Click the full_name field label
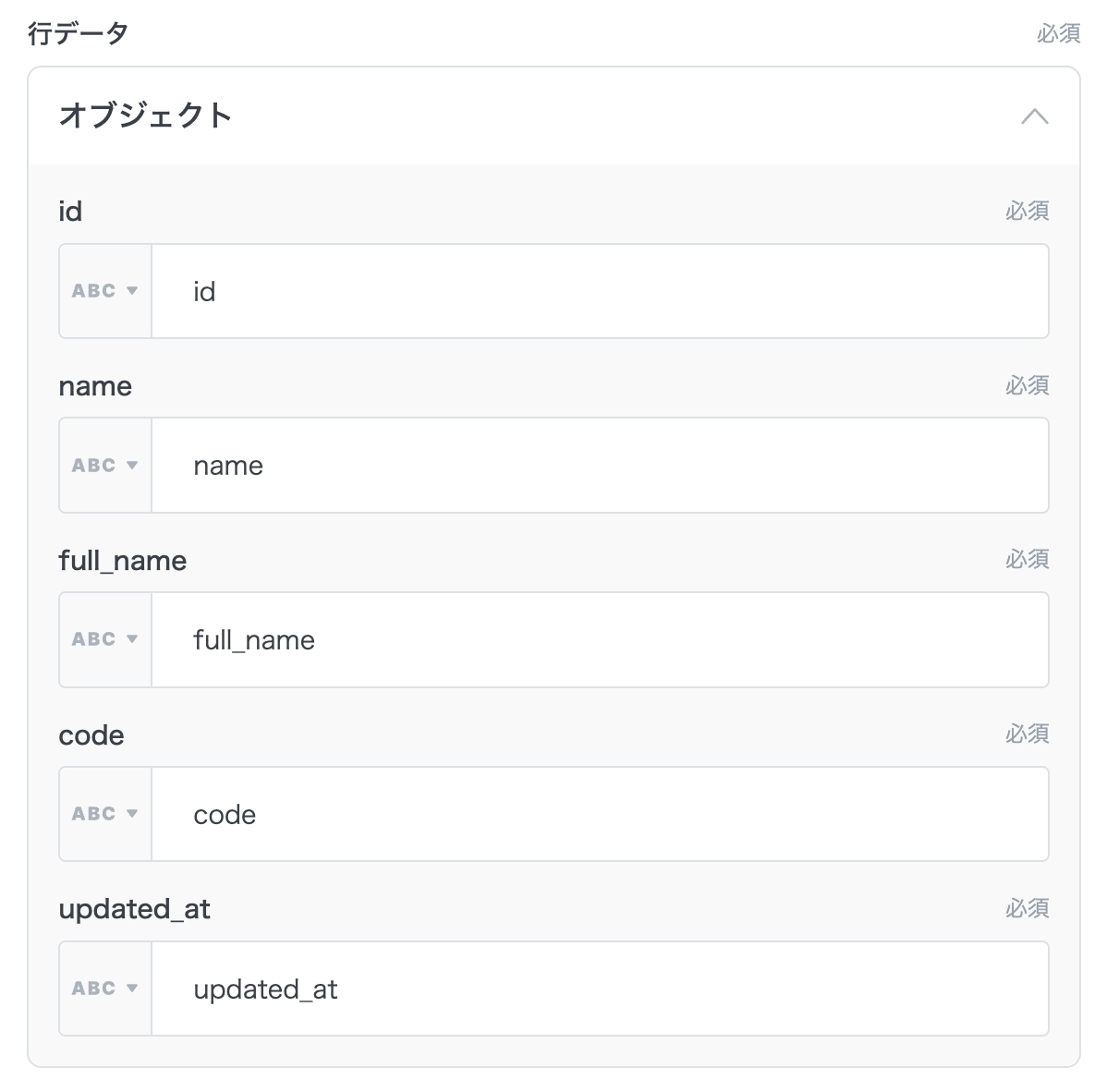 122,561
